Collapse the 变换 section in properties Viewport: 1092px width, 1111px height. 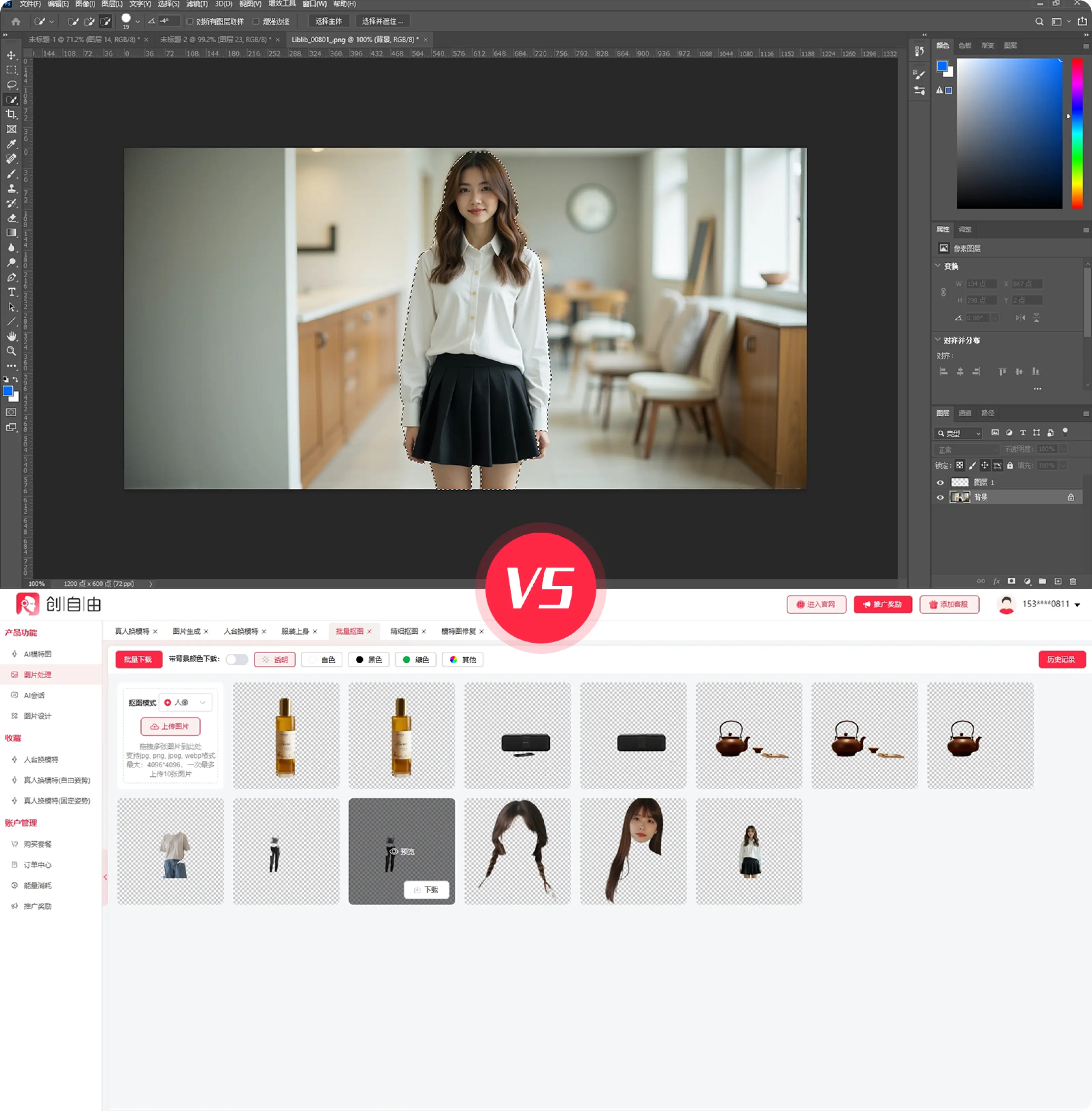[938, 266]
